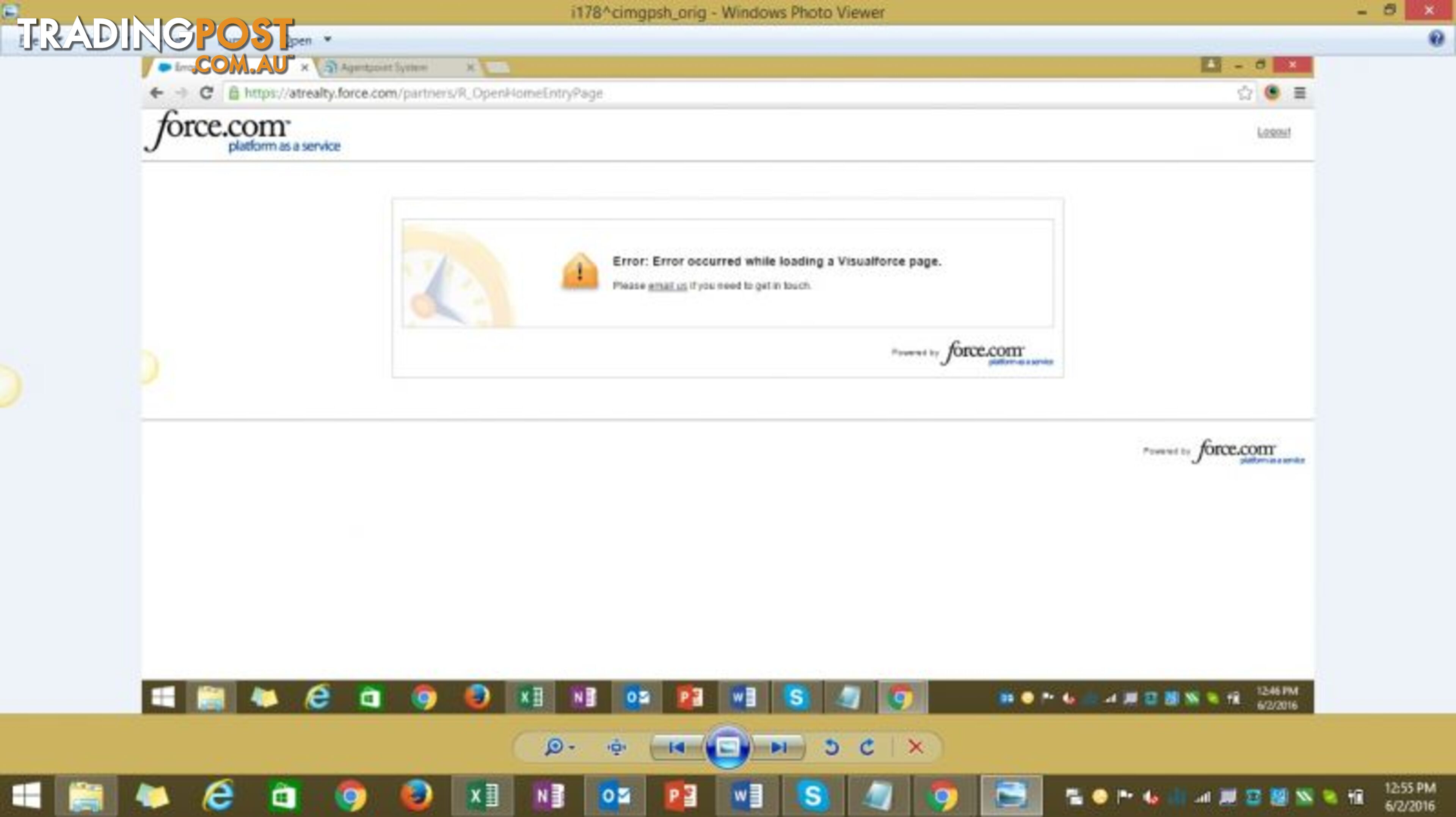
Task: Launch Internet Explorer from the bottom Windows taskbar
Action: click(218, 795)
